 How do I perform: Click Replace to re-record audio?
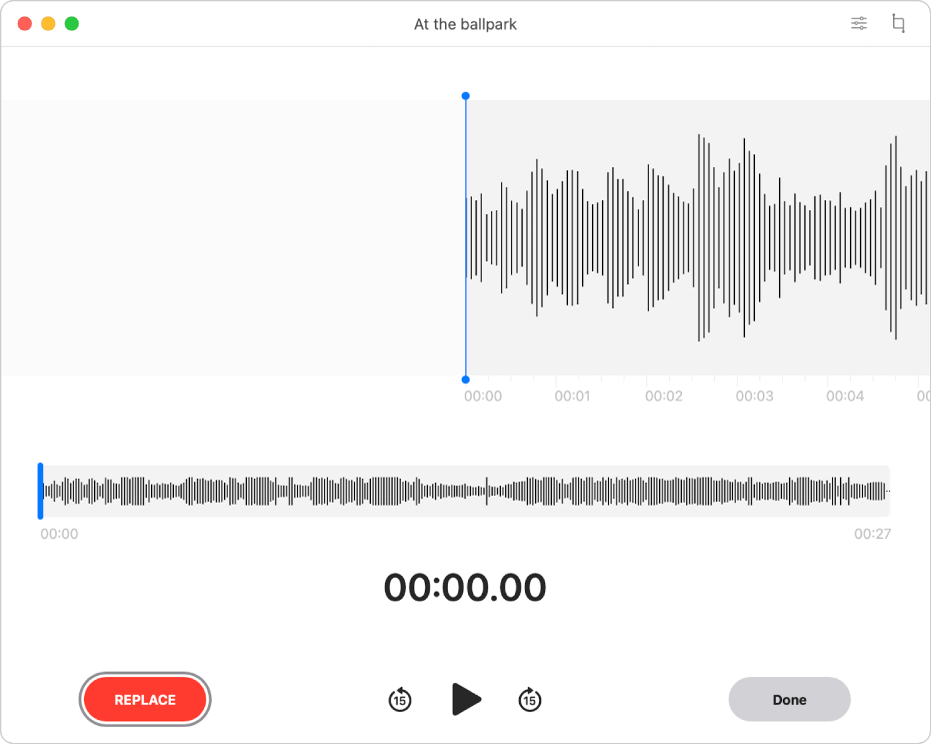point(144,699)
